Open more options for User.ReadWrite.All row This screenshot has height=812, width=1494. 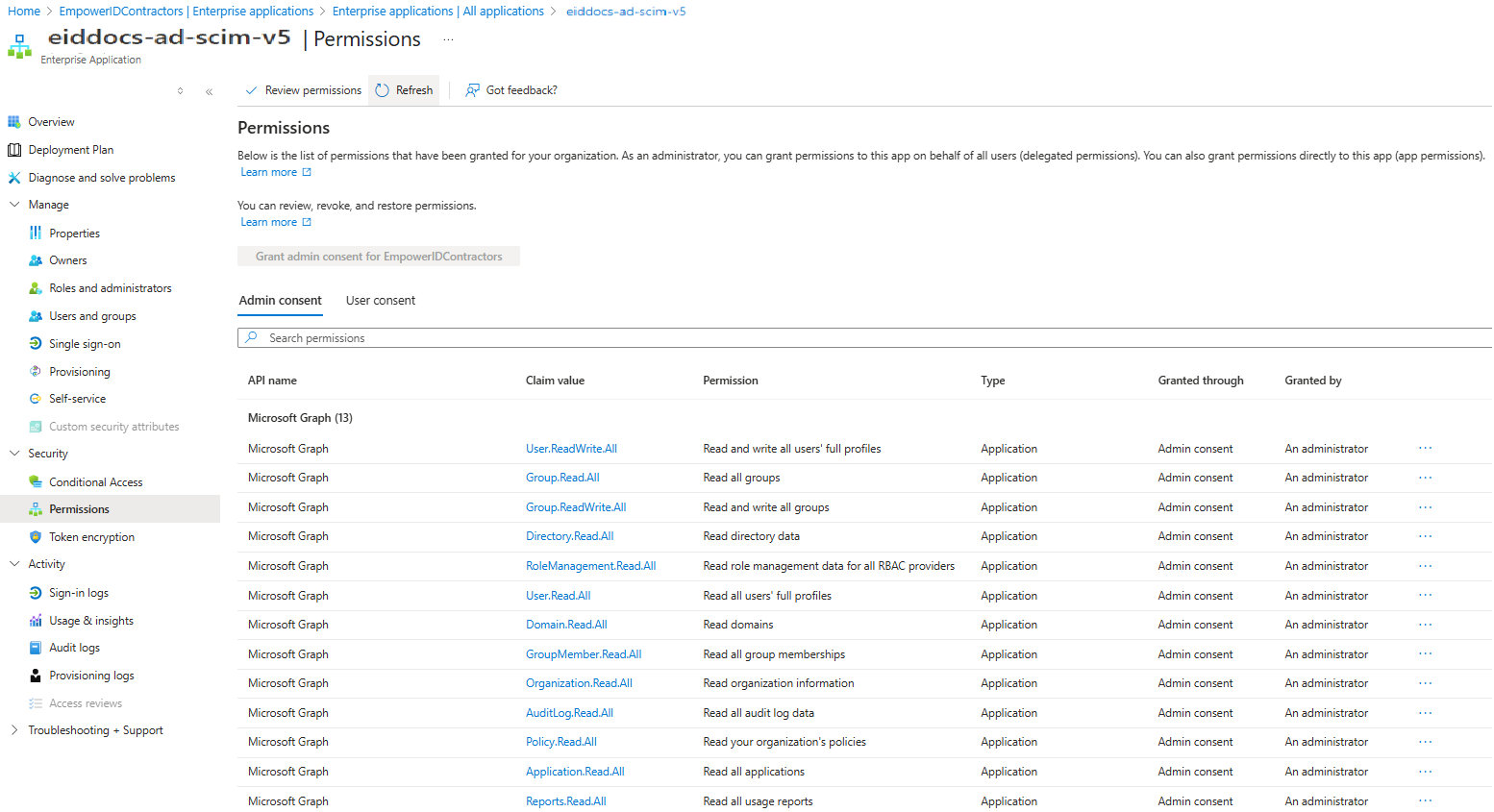coord(1425,449)
